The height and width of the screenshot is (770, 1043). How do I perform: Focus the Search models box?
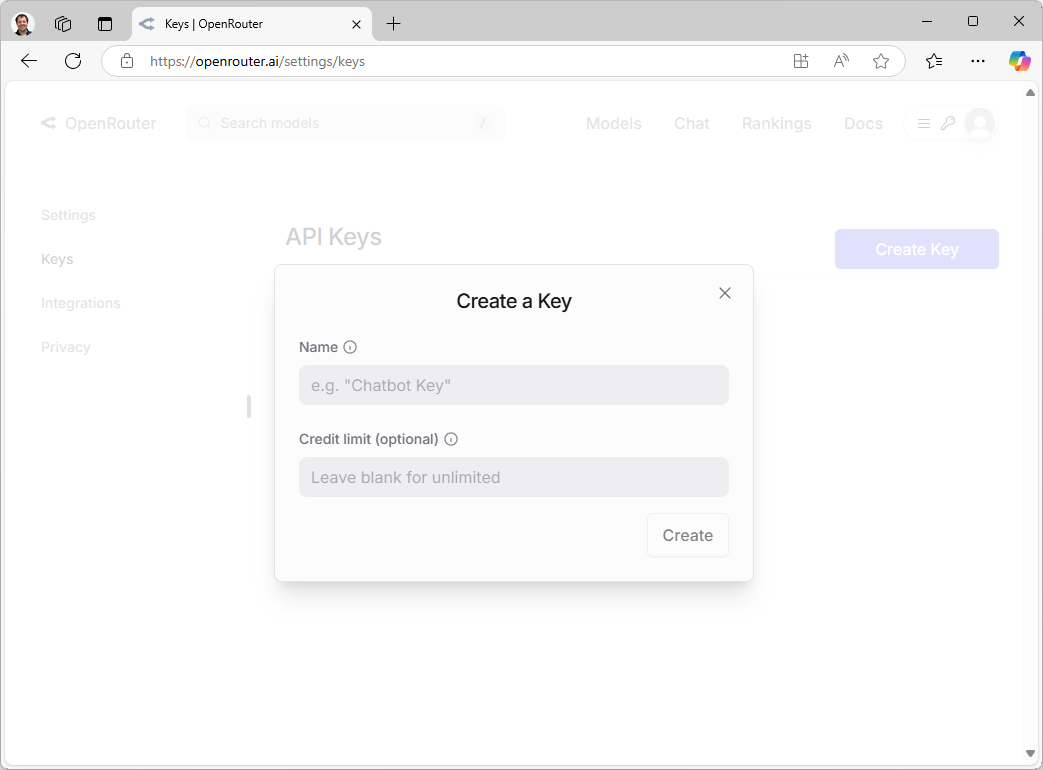point(345,123)
